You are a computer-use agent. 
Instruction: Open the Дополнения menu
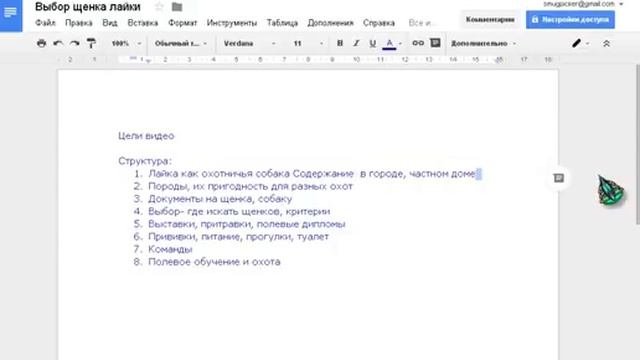330,23
